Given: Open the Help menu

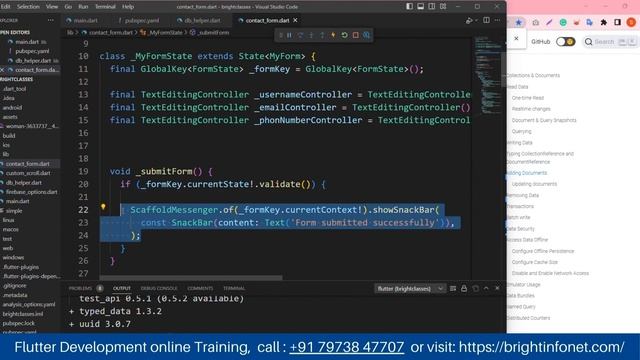Looking at the screenshot, I should click(128, 7).
